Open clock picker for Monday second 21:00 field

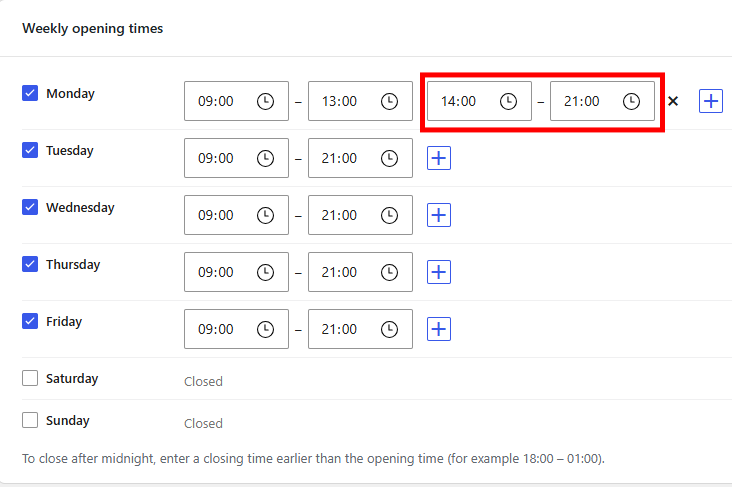click(x=631, y=101)
